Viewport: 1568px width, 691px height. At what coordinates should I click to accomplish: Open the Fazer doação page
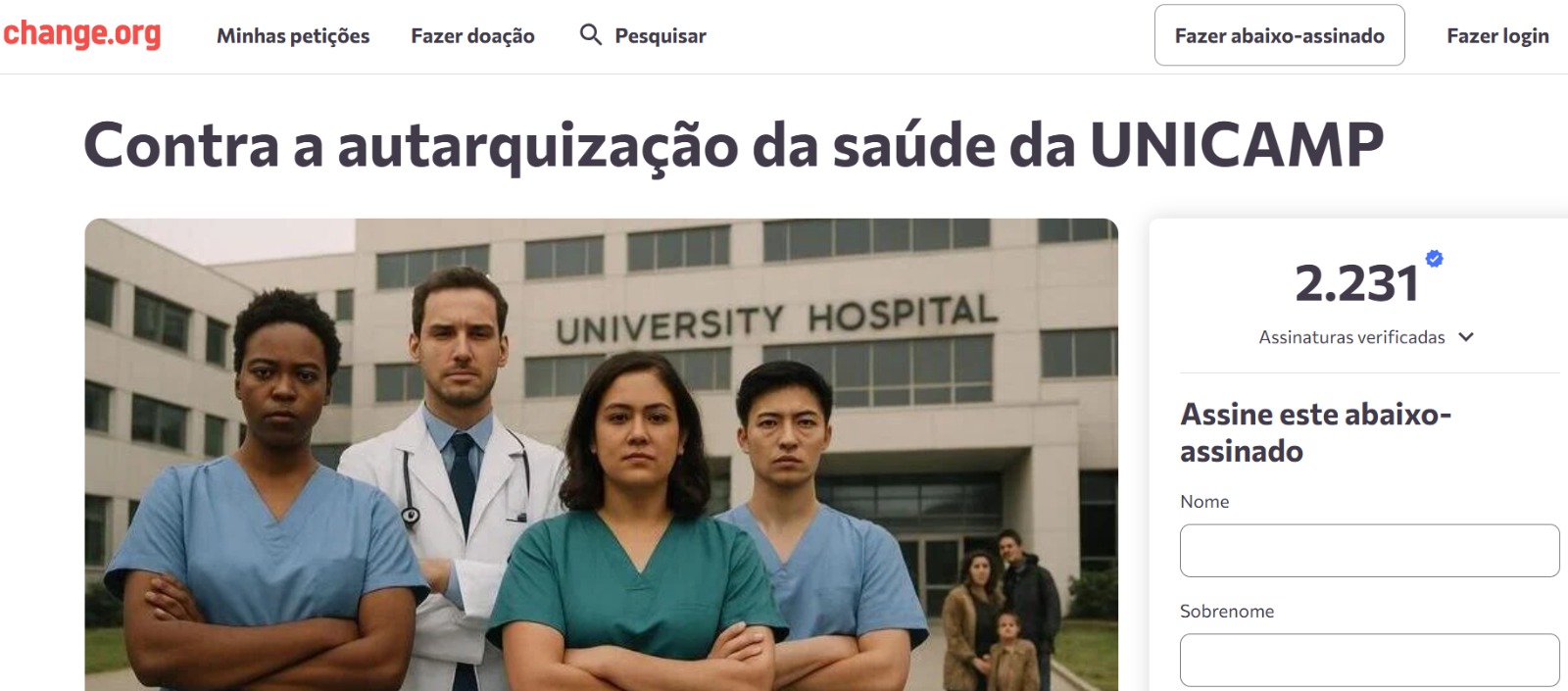point(472,36)
